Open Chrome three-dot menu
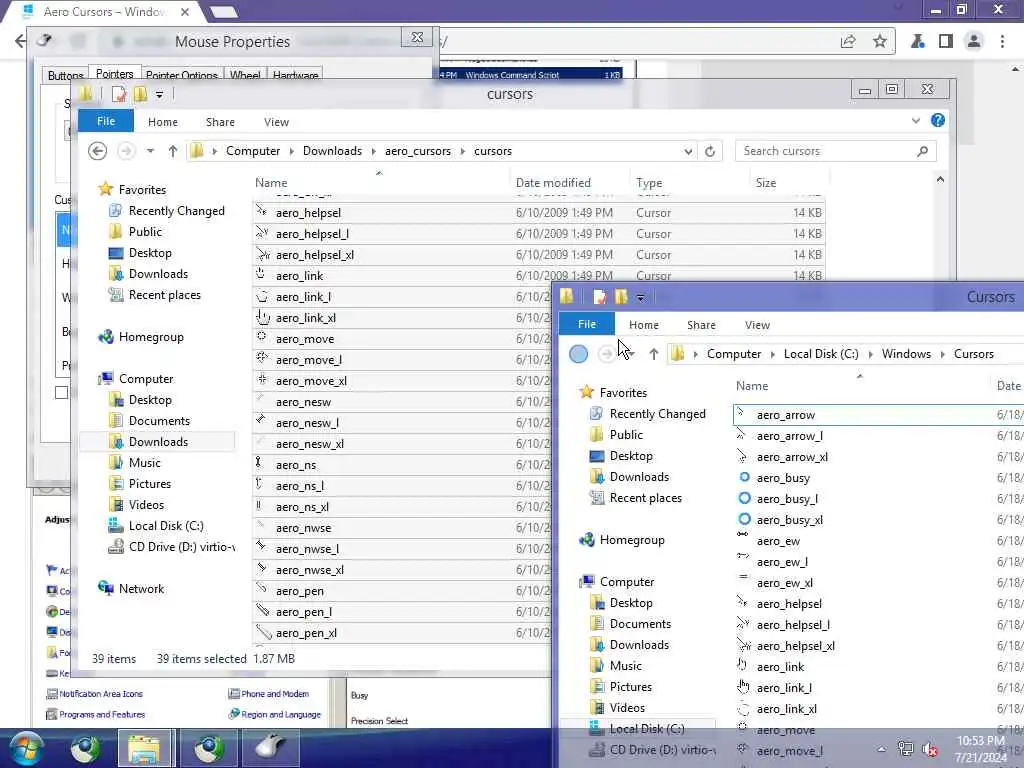Viewport: 1024px width, 768px height. coord(1002,41)
